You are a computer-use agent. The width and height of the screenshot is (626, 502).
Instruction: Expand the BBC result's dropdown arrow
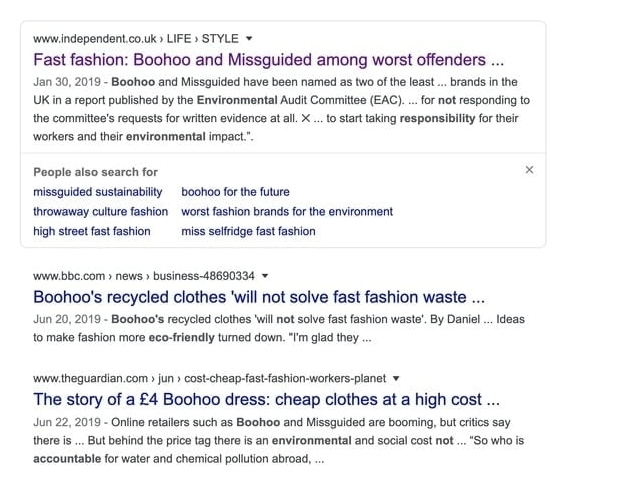(x=265, y=276)
